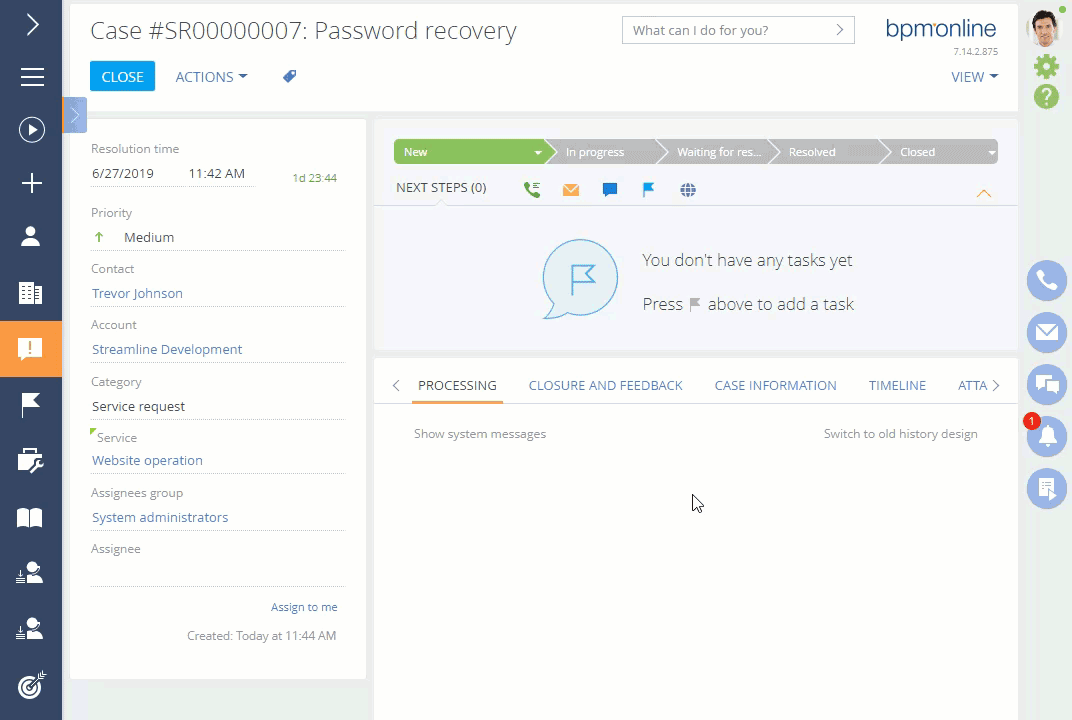Open the notifications bell icon
This screenshot has width=1072, height=720.
[x=1047, y=436]
